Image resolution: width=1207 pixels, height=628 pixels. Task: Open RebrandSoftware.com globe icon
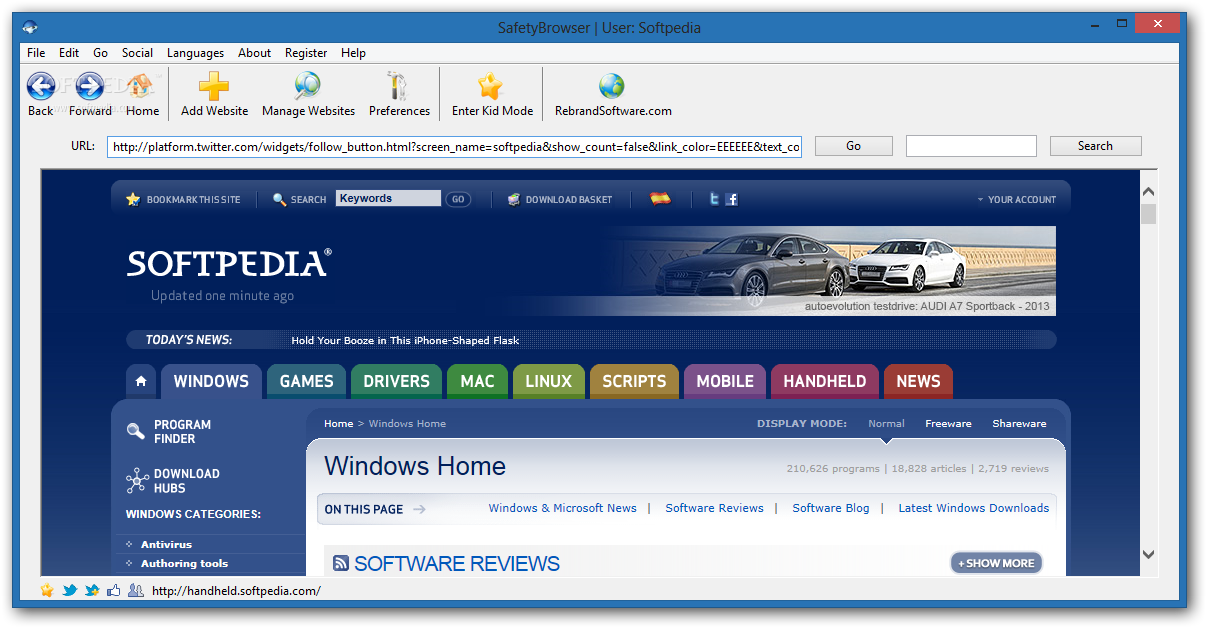(x=612, y=86)
